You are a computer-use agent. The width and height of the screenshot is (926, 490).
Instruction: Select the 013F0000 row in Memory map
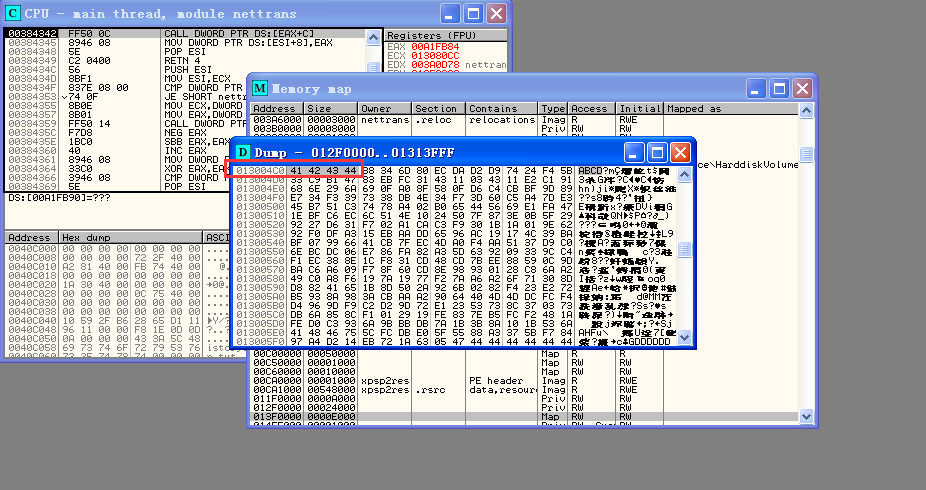[x=524, y=416]
